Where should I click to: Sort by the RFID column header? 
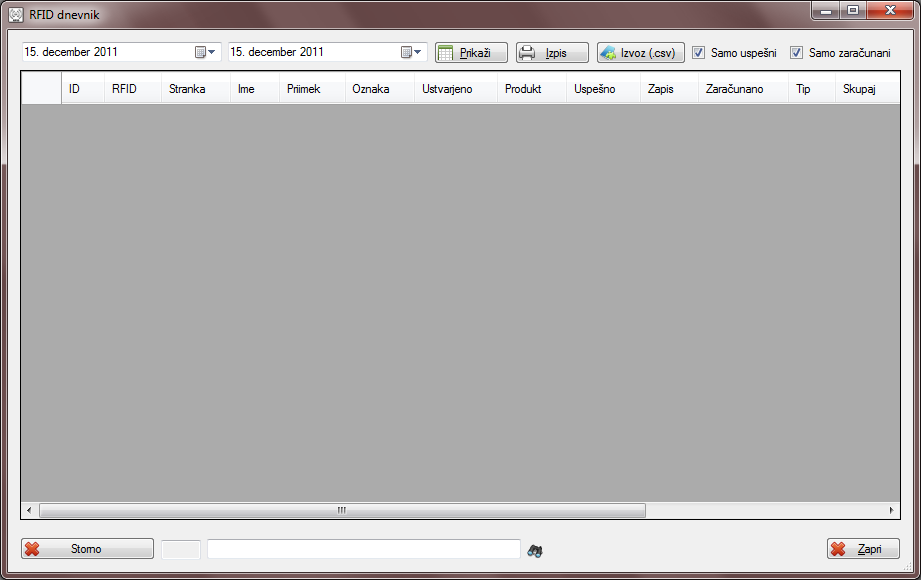[x=133, y=89]
